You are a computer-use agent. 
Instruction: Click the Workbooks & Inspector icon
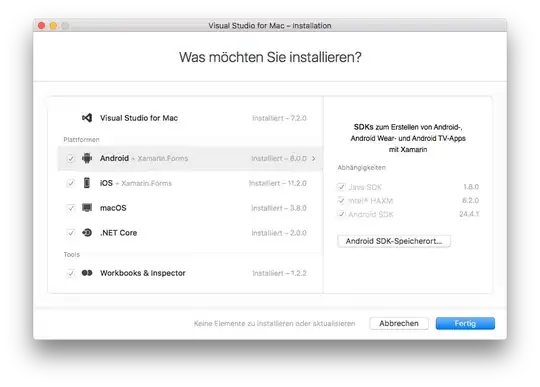(87, 273)
